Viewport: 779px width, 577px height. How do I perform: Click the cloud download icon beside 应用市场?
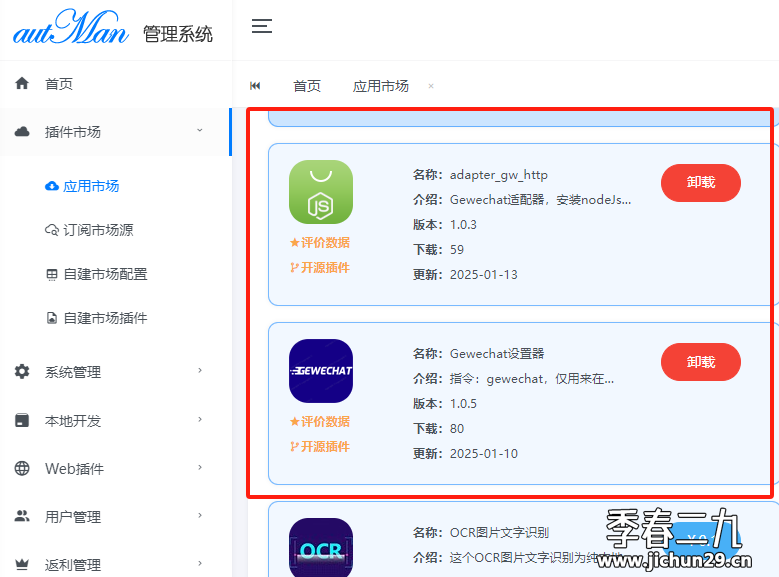point(52,186)
